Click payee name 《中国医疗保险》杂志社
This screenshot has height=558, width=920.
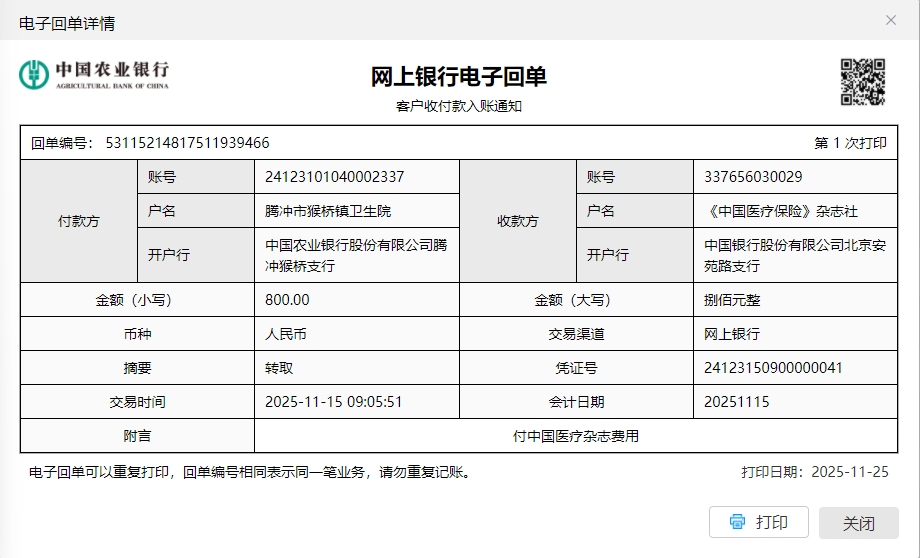(x=780, y=211)
